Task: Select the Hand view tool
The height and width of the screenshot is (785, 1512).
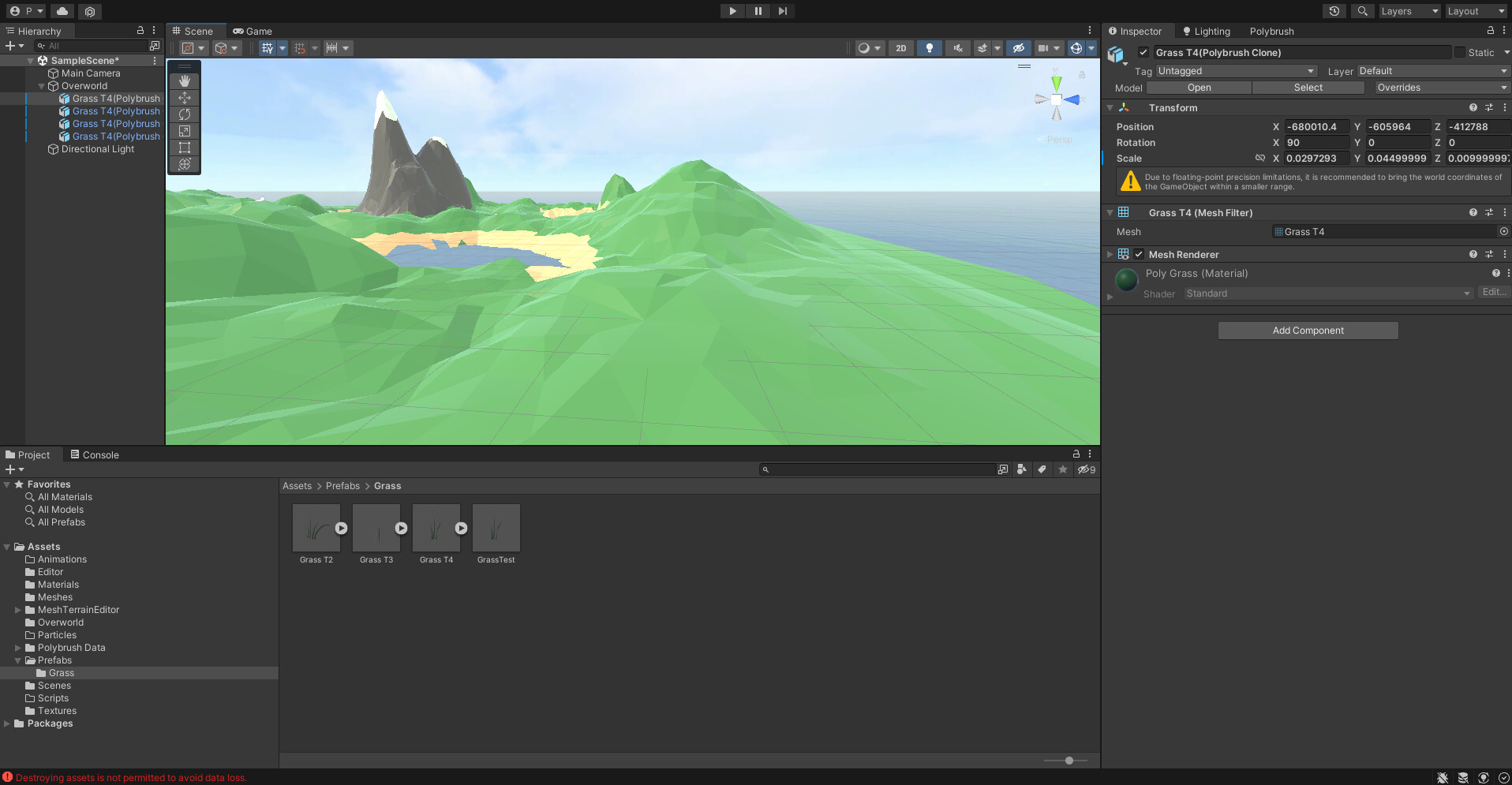Action: tap(184, 80)
